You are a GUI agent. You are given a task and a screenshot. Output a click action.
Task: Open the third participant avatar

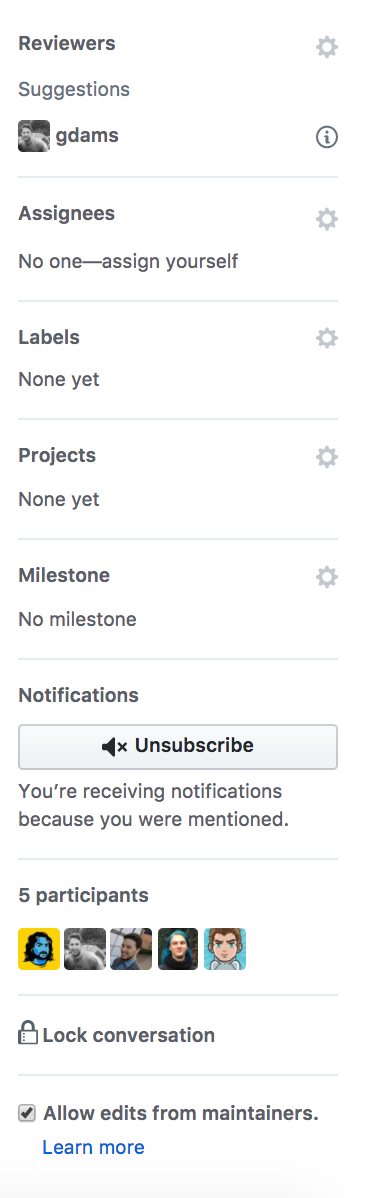click(x=131, y=949)
